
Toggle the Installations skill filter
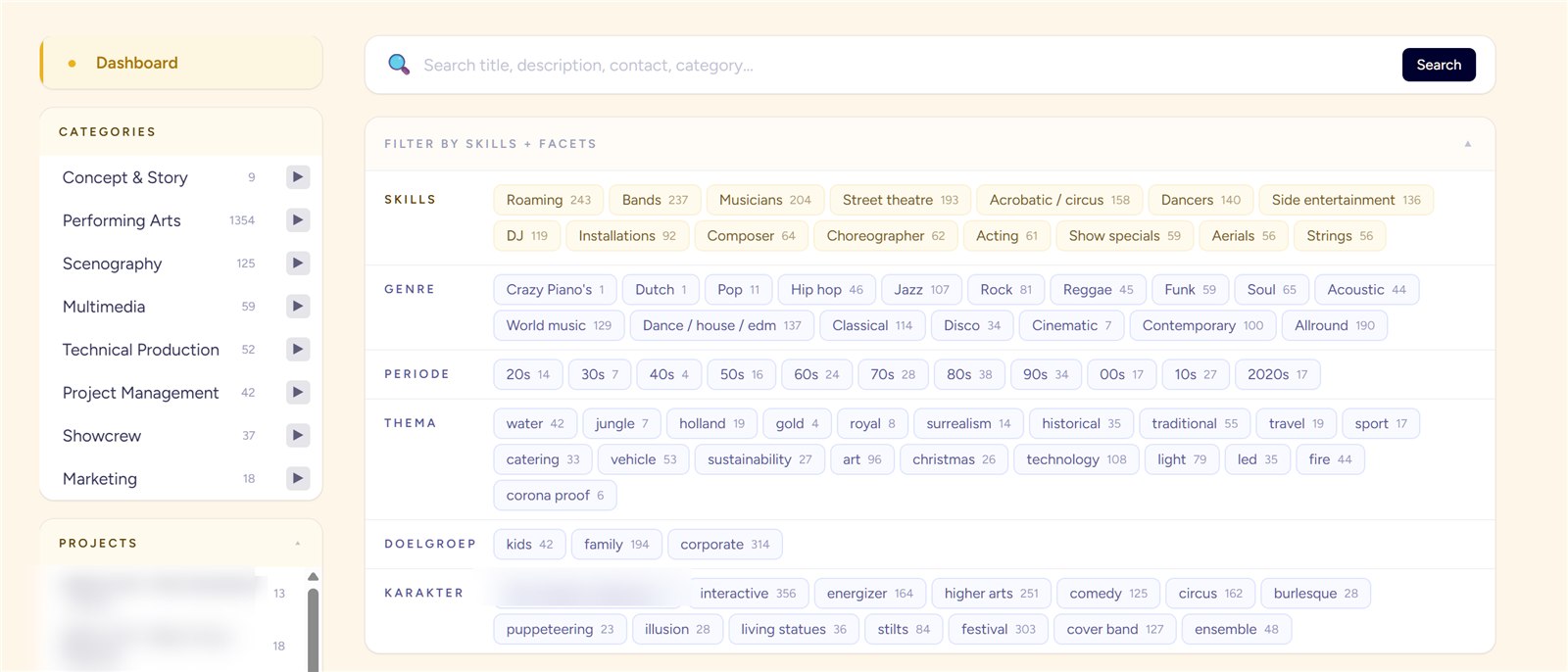(x=627, y=236)
